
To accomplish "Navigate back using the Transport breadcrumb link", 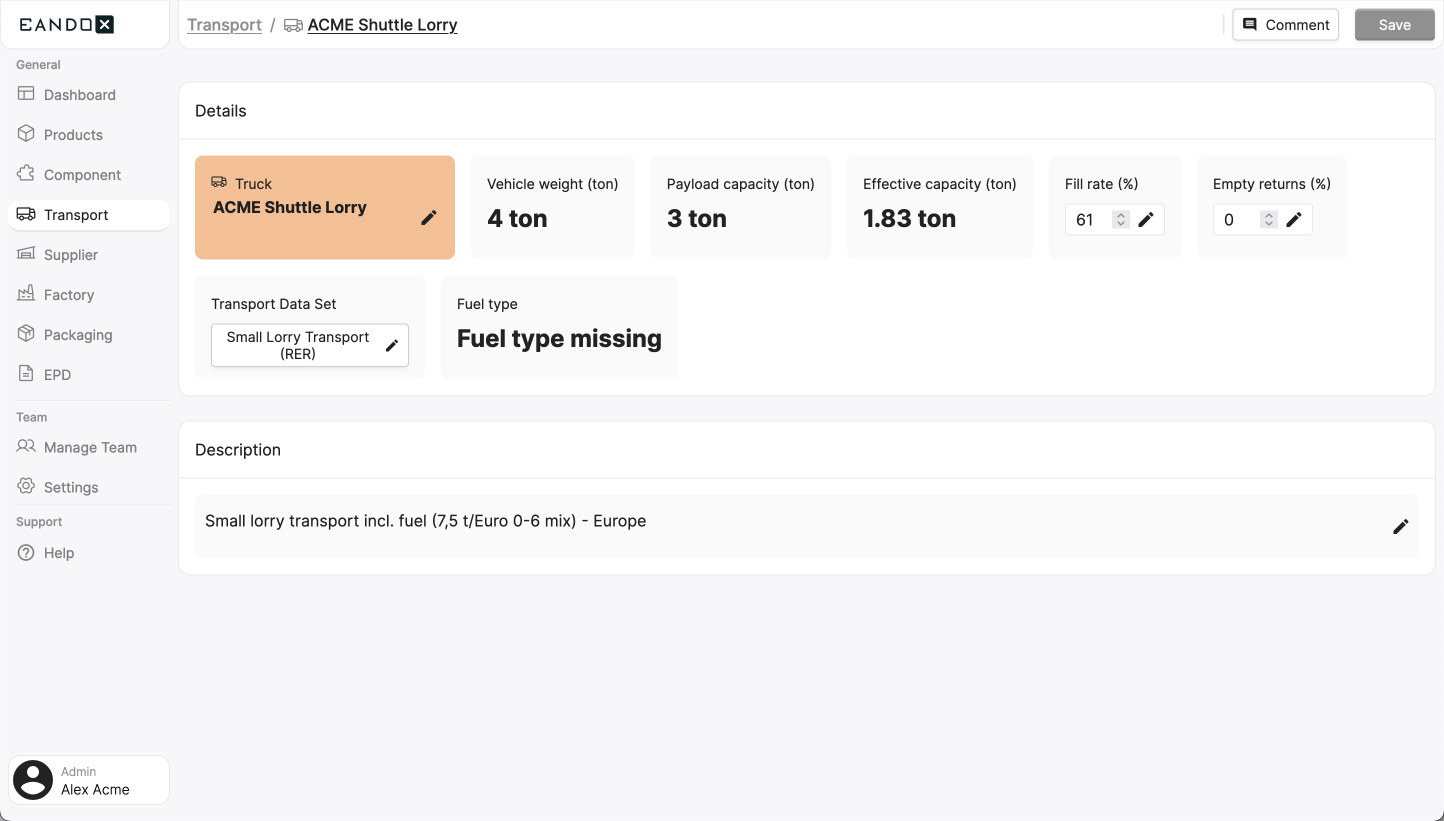I will pos(224,24).
